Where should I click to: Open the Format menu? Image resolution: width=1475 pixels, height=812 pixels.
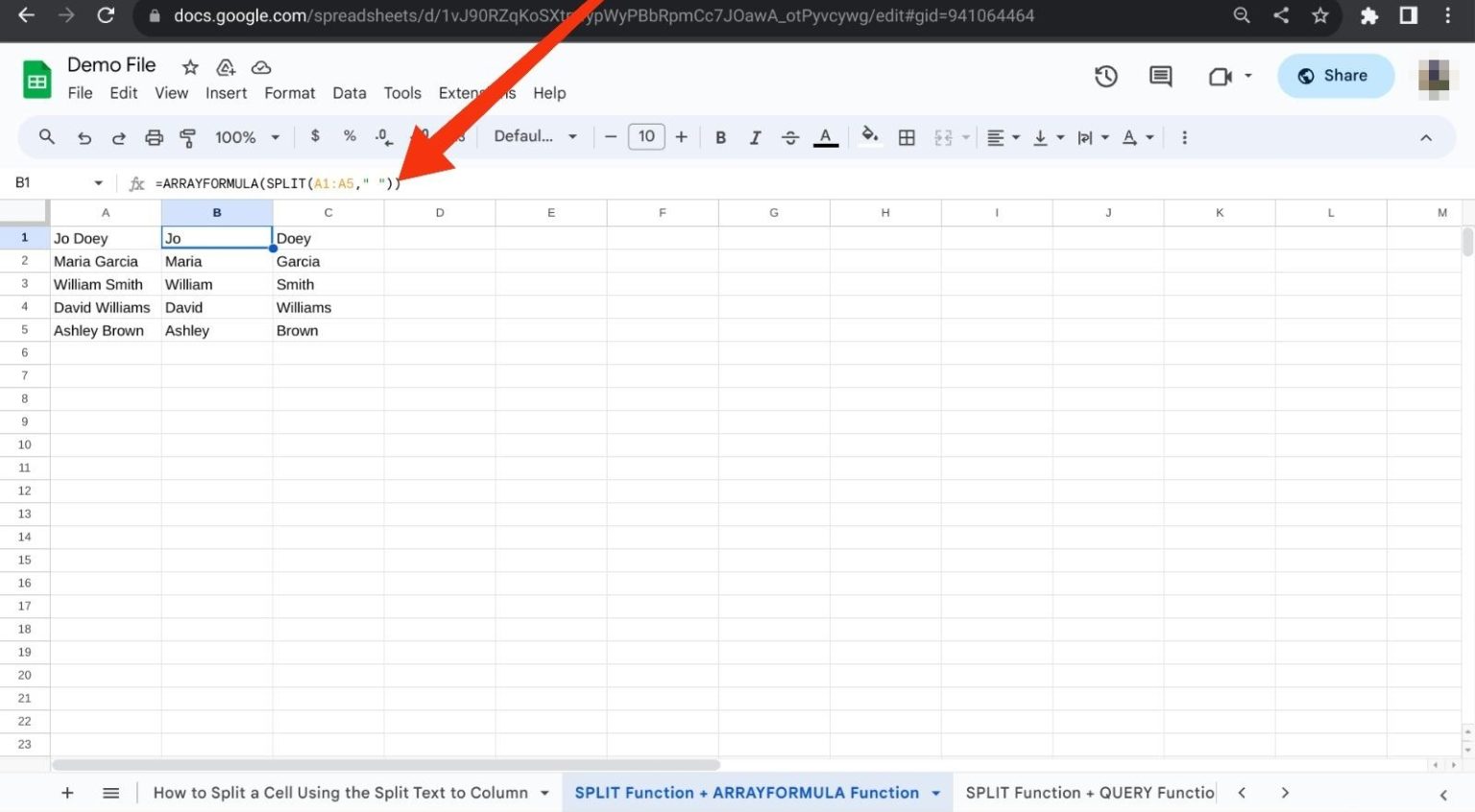coord(289,93)
